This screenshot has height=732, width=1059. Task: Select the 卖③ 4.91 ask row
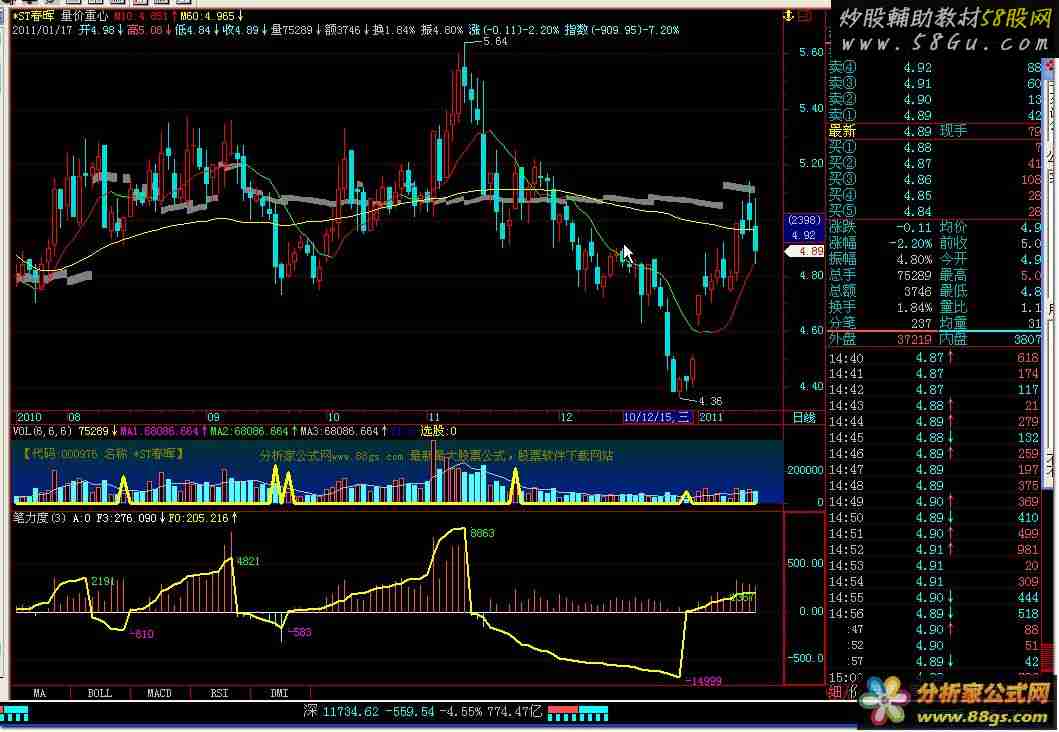tap(935, 84)
